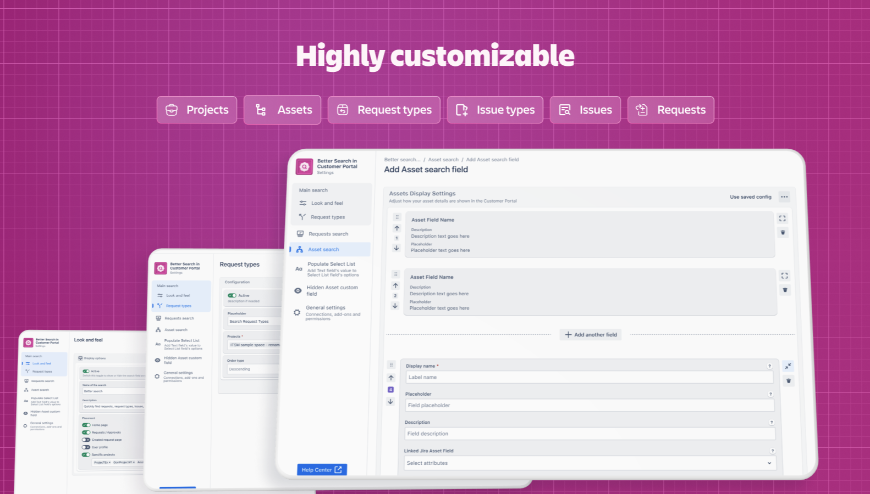Click the Better search breadcrumb link

coord(402,159)
